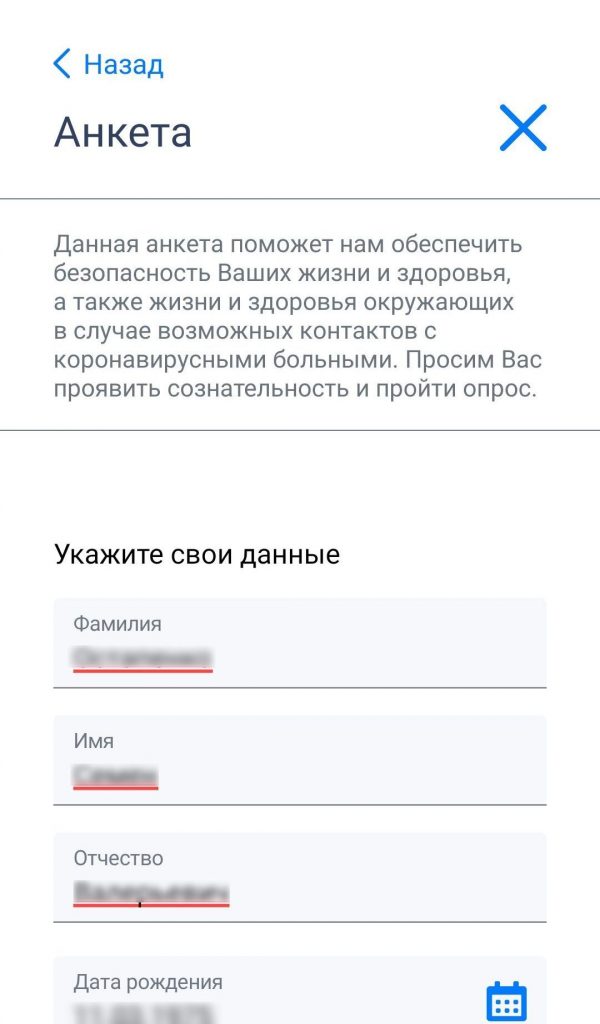Close the Анкета form with the X
The height and width of the screenshot is (1024, 600).
(523, 128)
